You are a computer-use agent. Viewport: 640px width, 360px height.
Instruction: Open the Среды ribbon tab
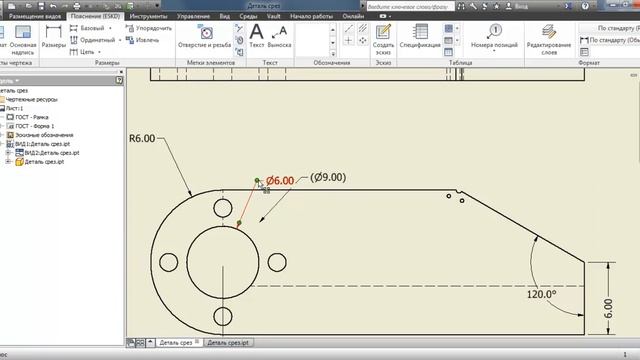pyautogui.click(x=248, y=16)
